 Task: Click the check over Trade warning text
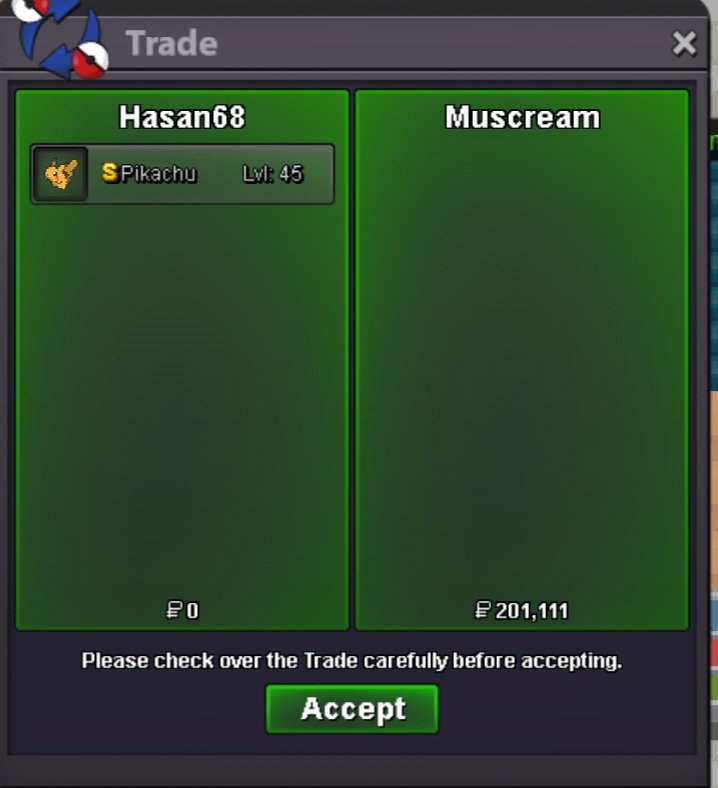click(x=352, y=660)
